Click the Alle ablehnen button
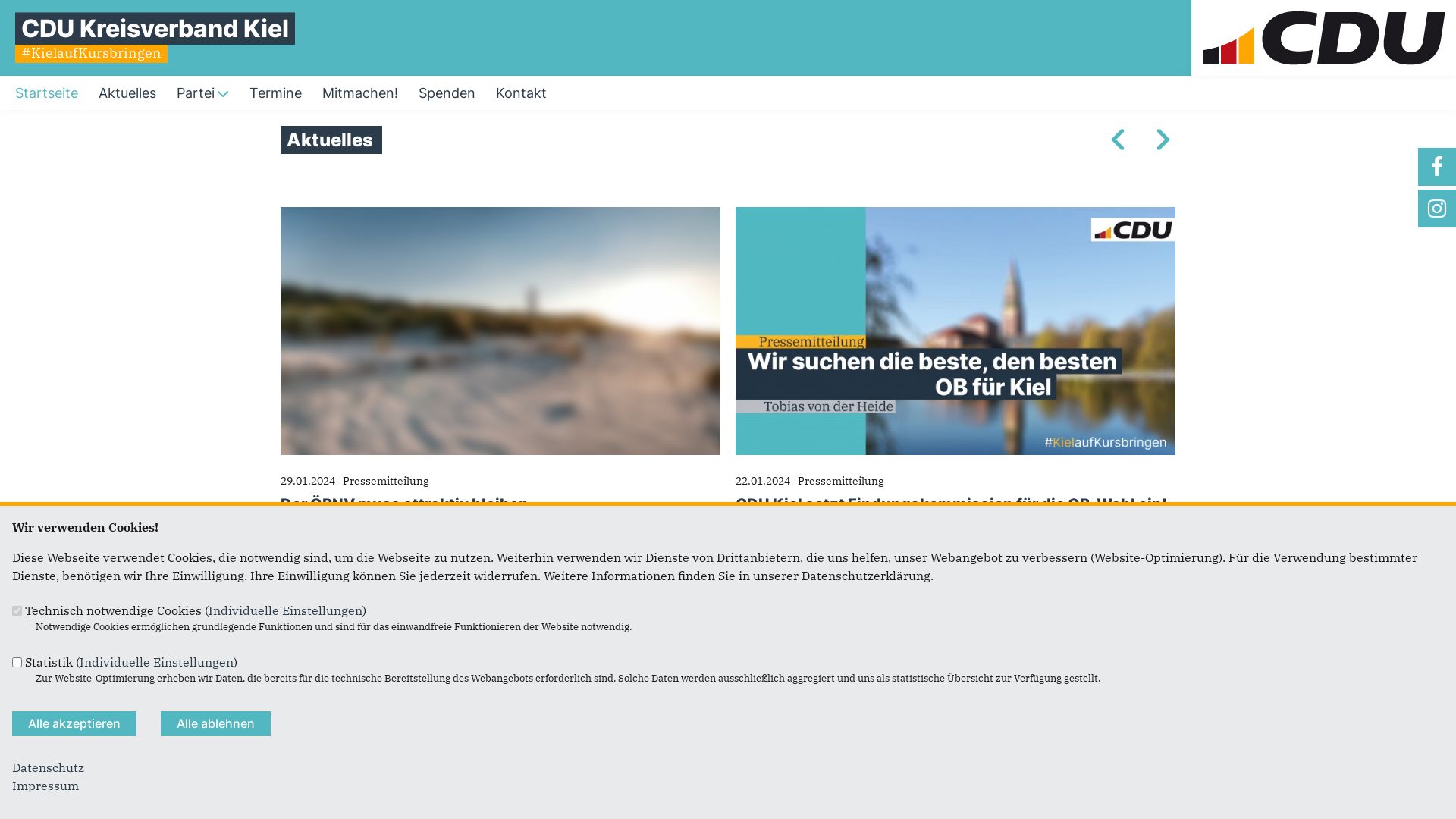Viewport: 1456px width, 819px height. point(215,723)
